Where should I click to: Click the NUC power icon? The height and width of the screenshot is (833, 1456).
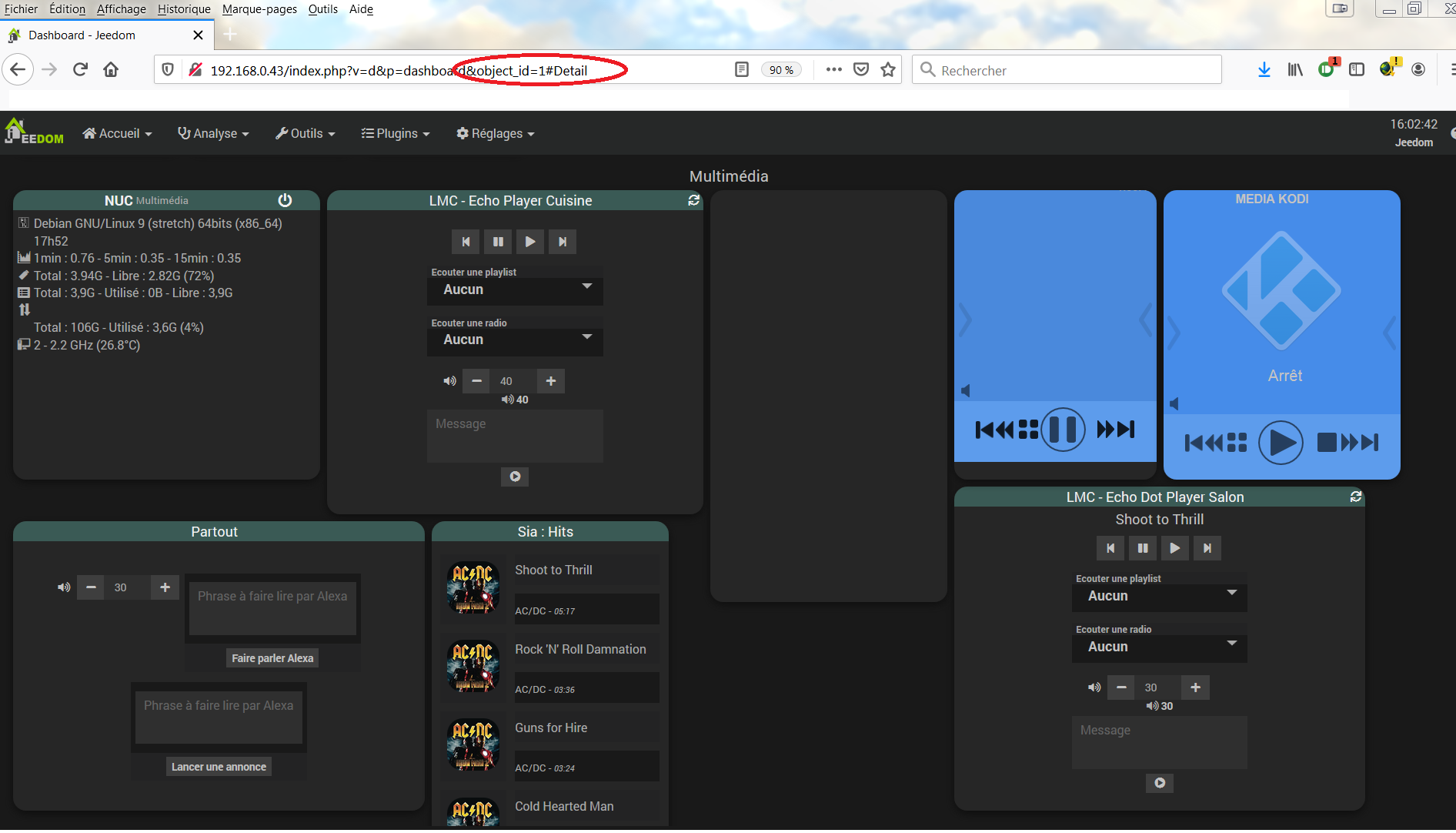[x=285, y=200]
